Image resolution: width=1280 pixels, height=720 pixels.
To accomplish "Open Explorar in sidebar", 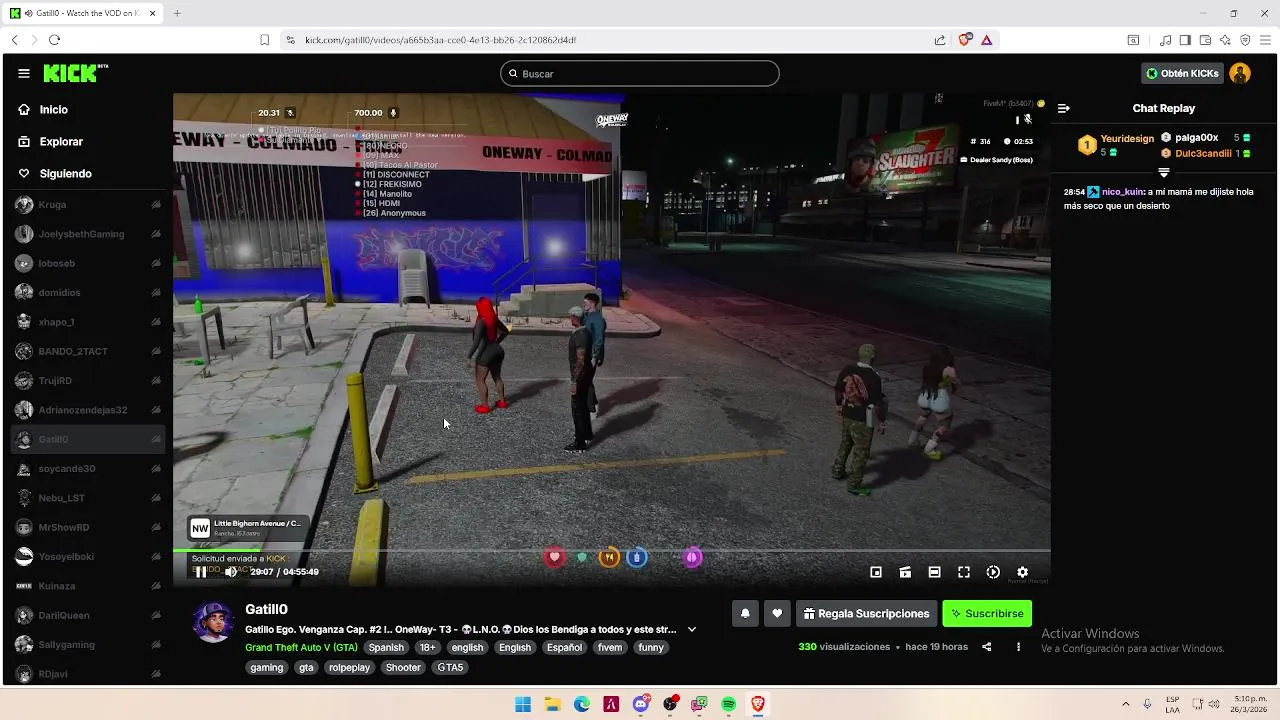I will (60, 141).
